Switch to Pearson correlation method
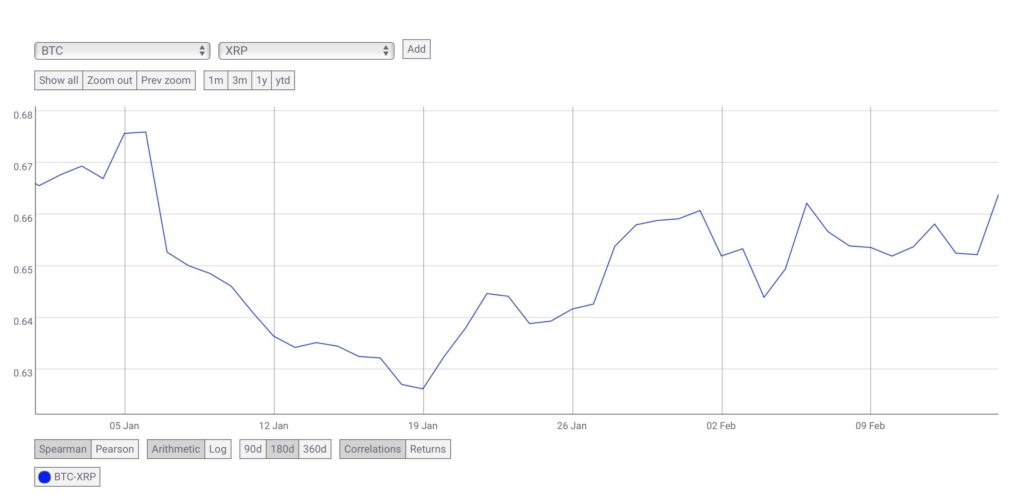 (x=115, y=449)
